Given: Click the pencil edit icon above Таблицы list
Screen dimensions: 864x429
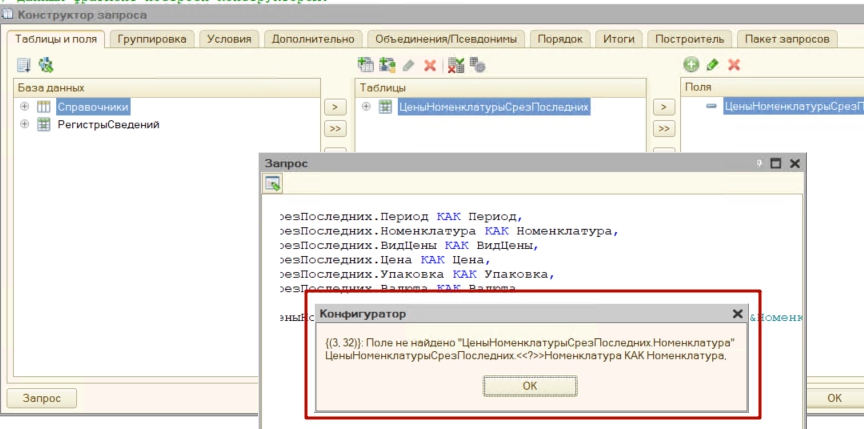Looking at the screenshot, I should coord(408,65).
